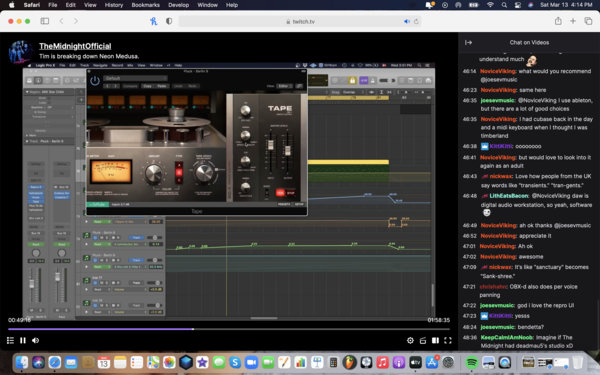This screenshot has height=375, width=600.
Task: Toggle theatre mode in the player
Action: click(x=435, y=340)
